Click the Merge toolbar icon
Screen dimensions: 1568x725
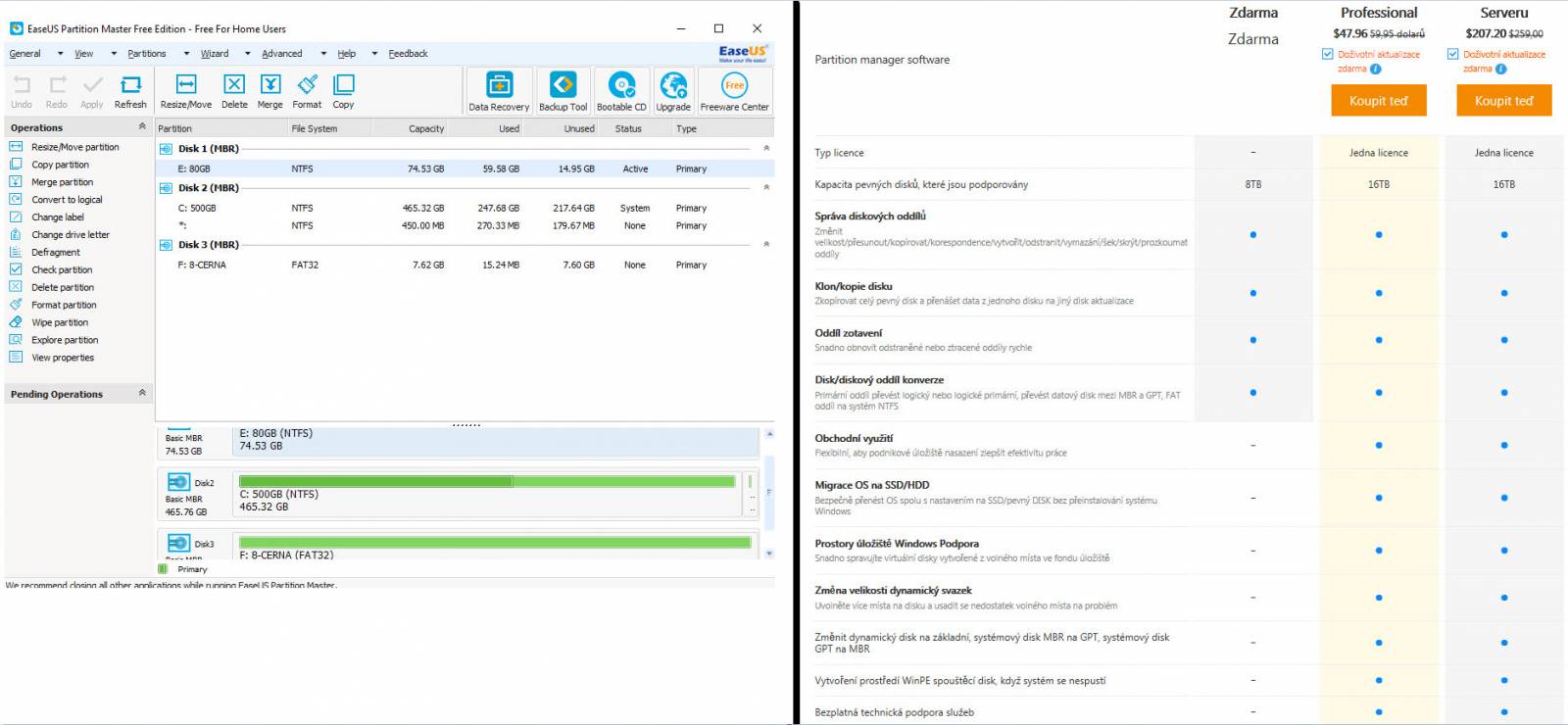coord(269,91)
